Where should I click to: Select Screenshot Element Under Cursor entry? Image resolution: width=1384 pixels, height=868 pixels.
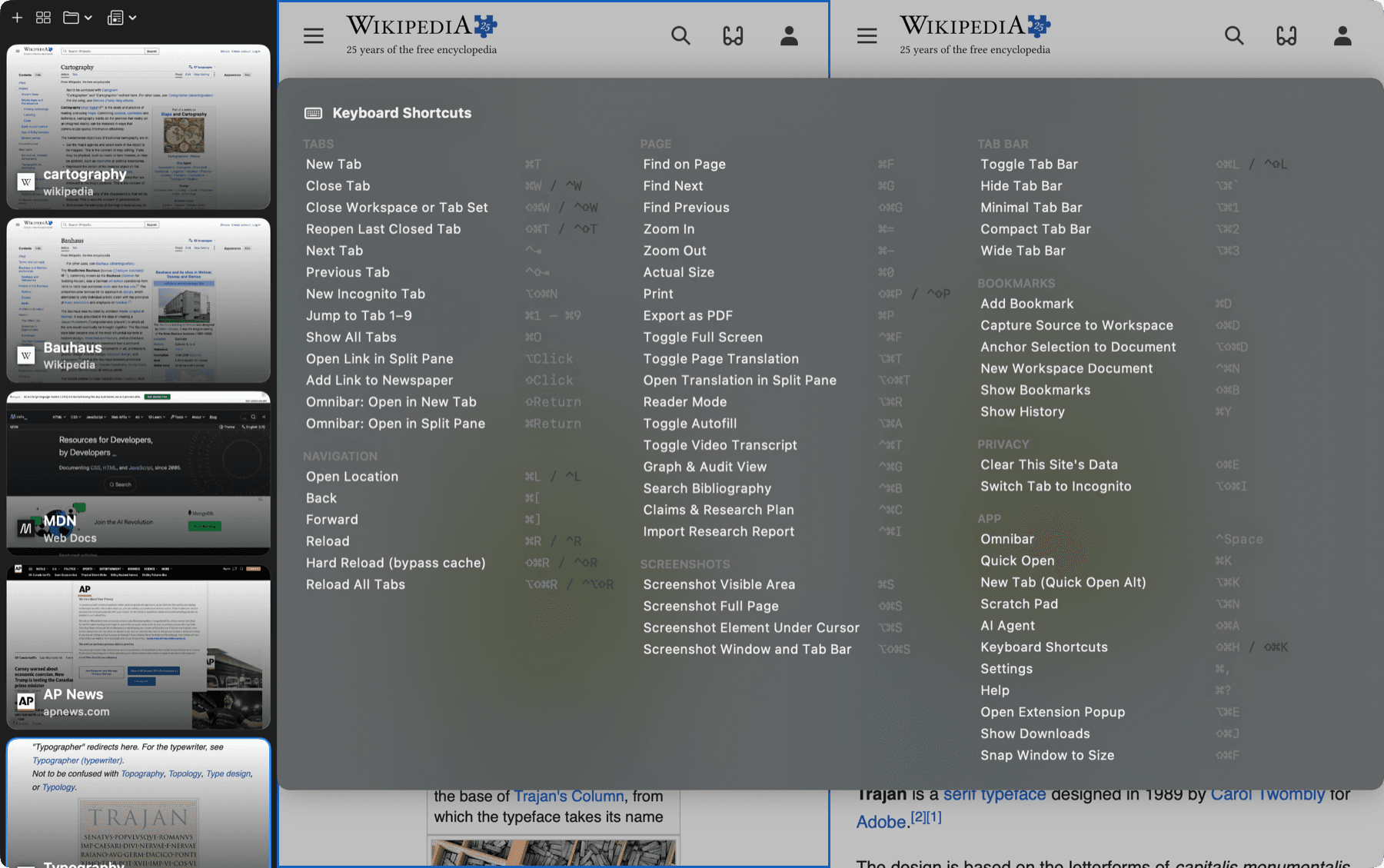click(797, 627)
